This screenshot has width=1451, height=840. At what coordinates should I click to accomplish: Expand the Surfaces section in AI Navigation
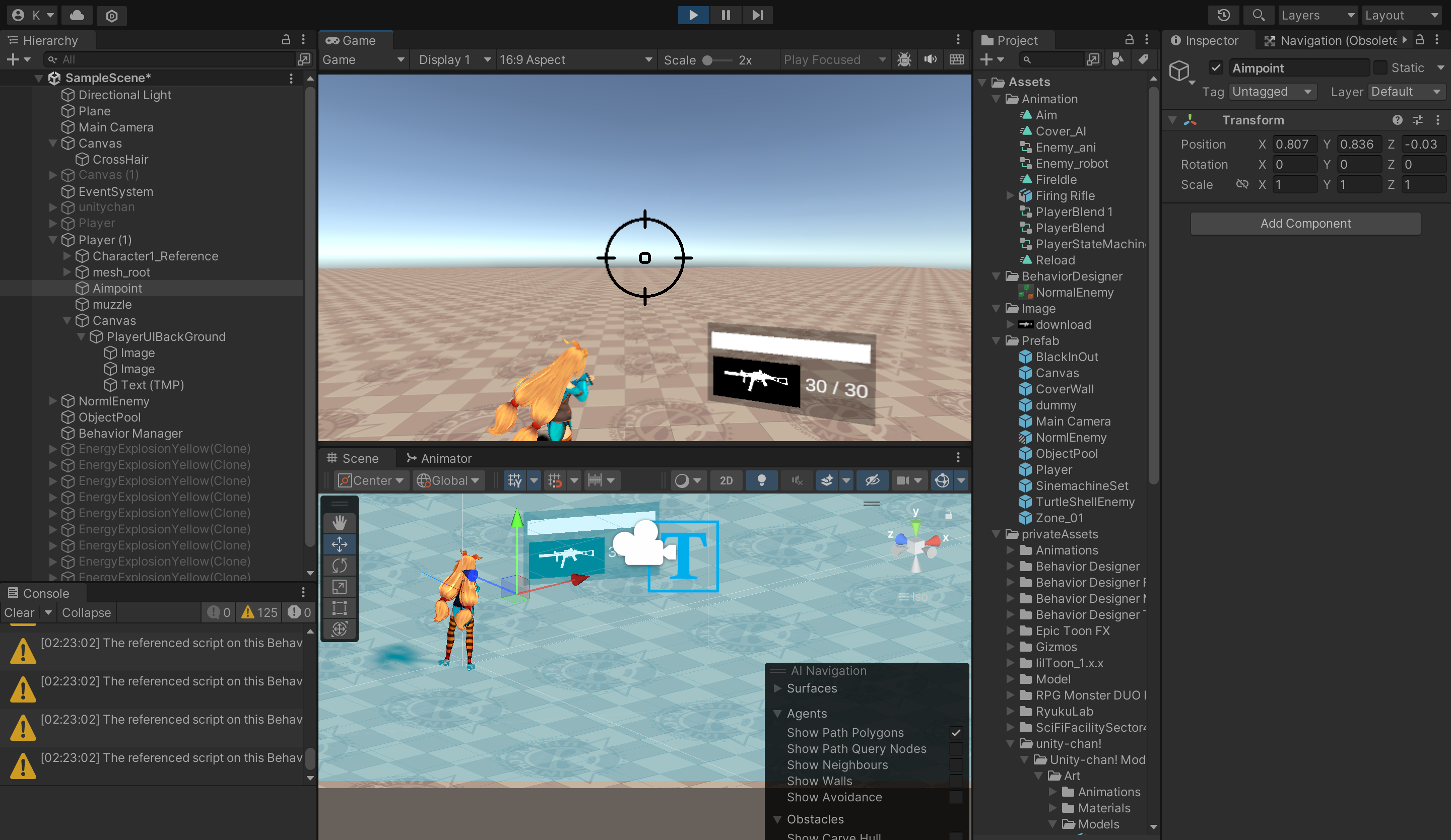tap(778, 689)
